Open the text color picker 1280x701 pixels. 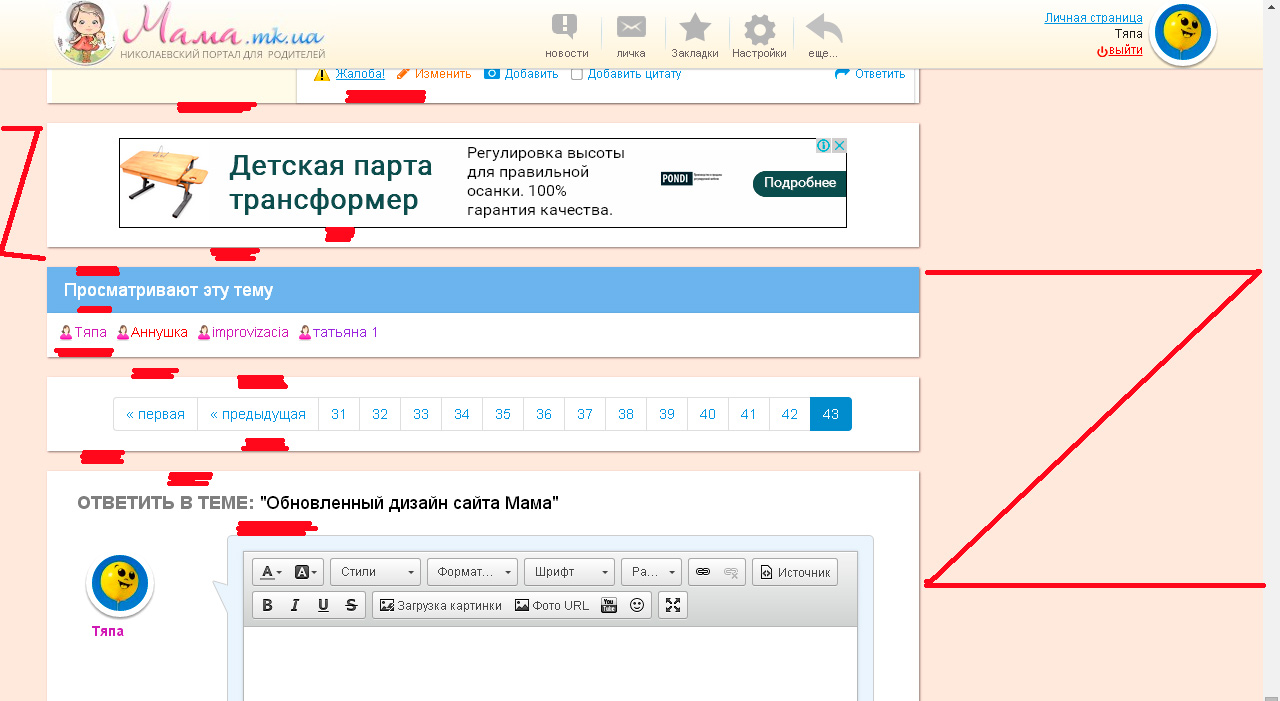point(271,572)
